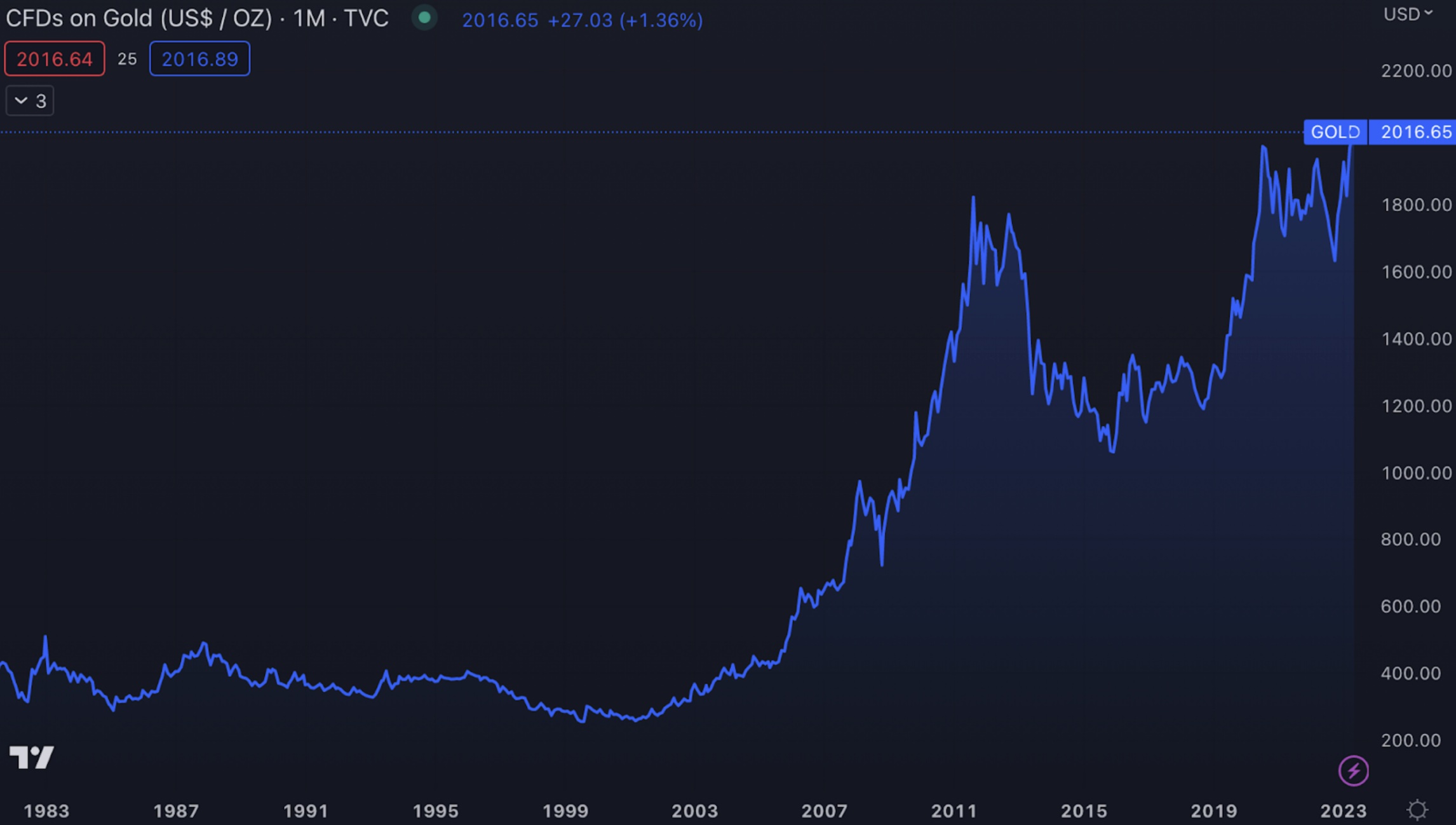Click the 1200.00 price axis label

(1416, 406)
